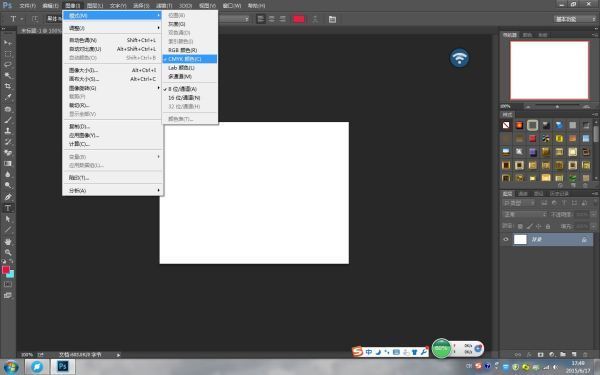600x375 pixels.
Task: Expand the 分析 submenu
Action: (112, 191)
